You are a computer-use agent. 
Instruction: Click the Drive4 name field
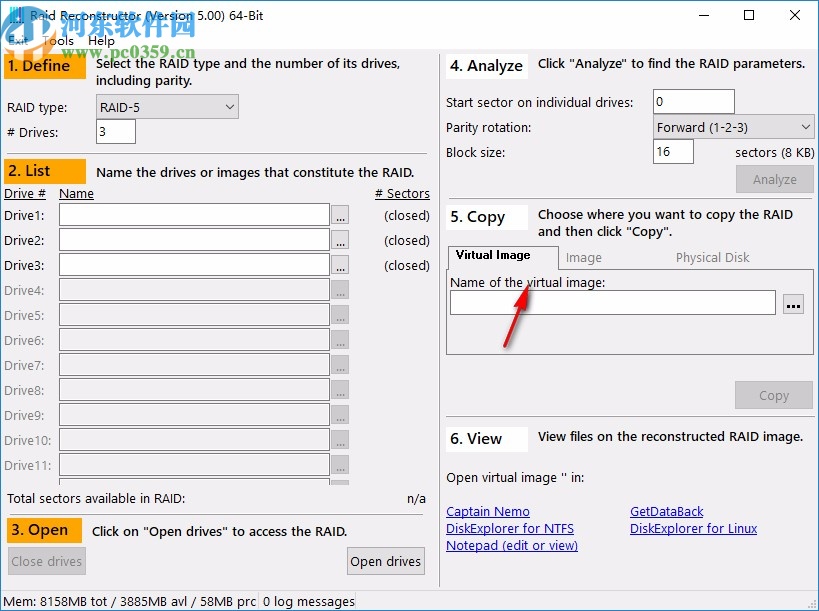pyautogui.click(x=194, y=290)
